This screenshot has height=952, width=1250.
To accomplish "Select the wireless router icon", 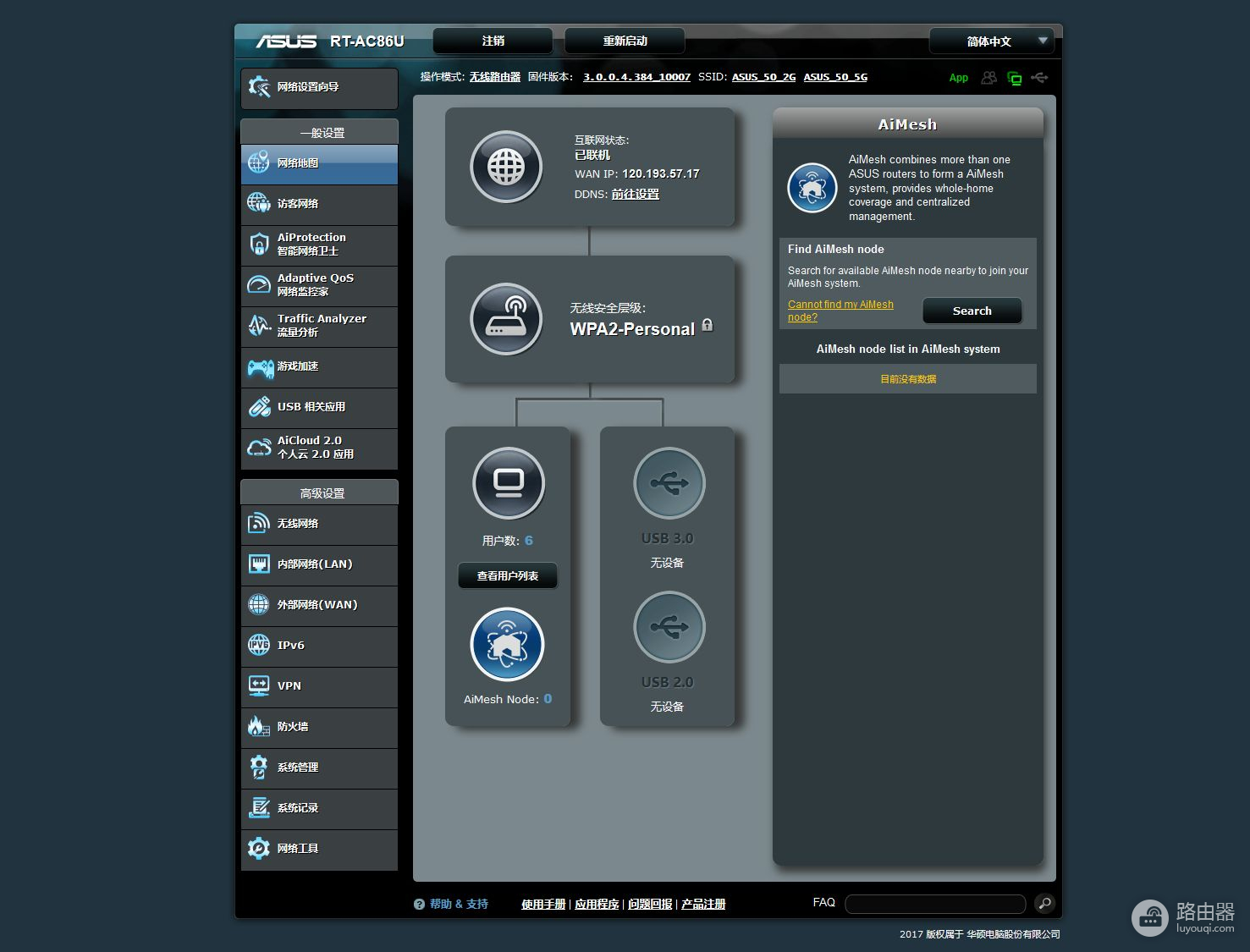I will tap(506, 320).
